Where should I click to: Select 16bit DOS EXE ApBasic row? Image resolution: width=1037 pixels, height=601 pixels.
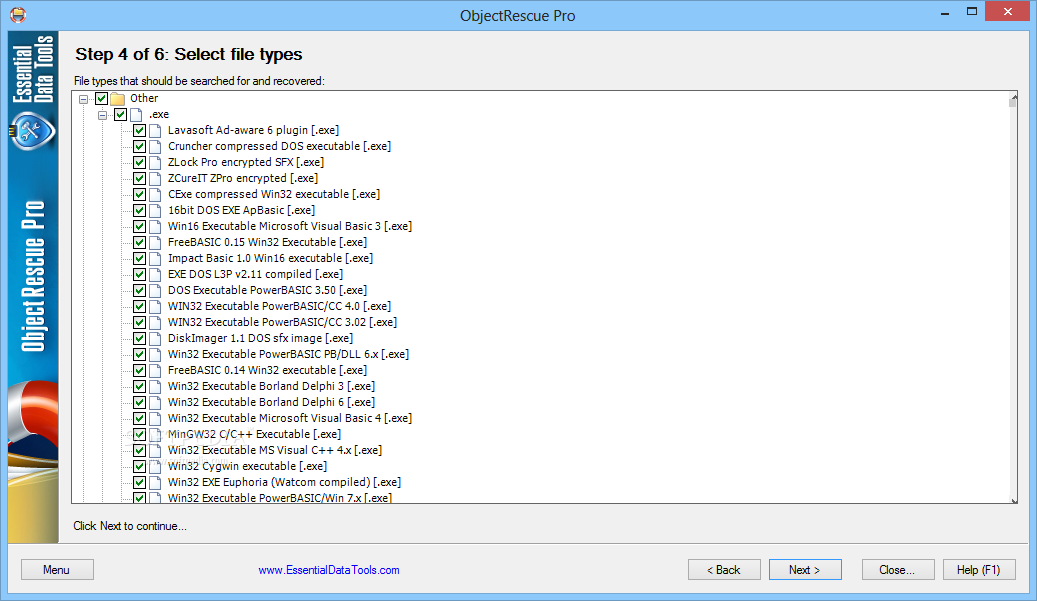(241, 210)
